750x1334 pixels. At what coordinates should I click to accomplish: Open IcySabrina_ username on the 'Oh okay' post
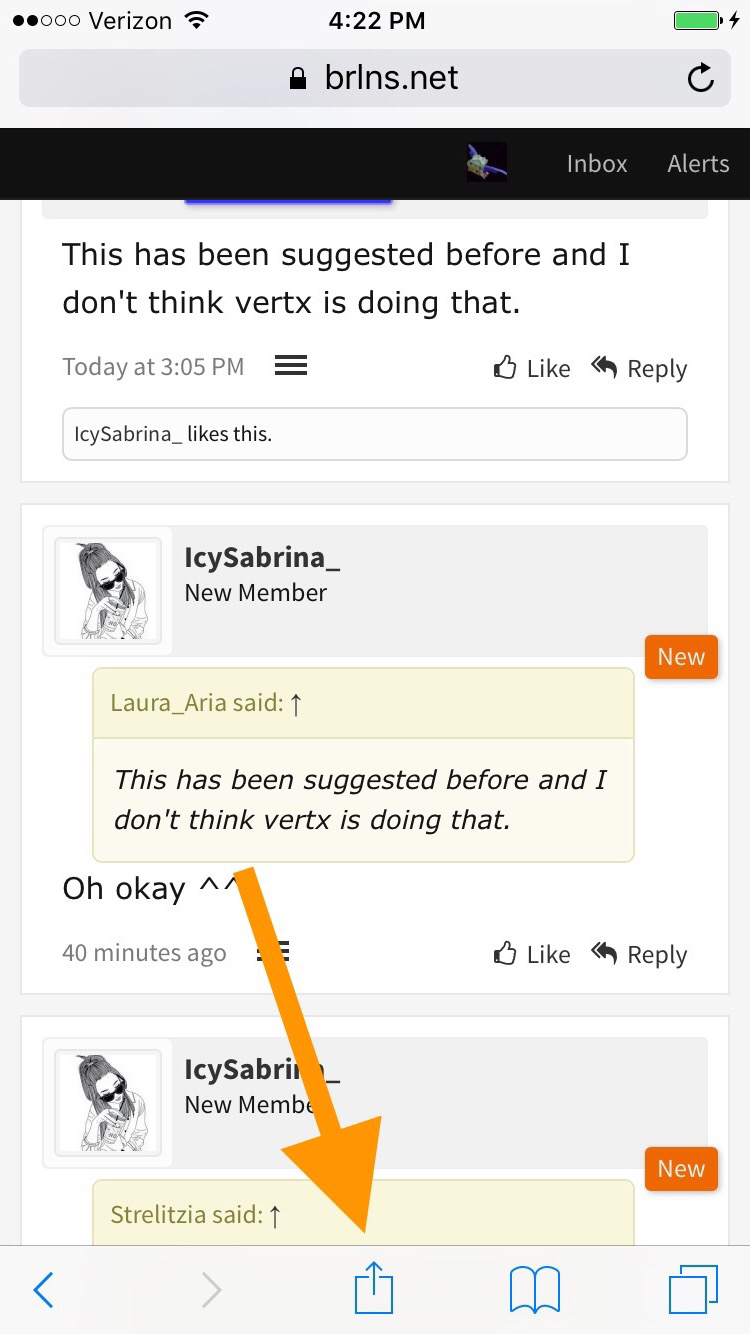click(262, 557)
